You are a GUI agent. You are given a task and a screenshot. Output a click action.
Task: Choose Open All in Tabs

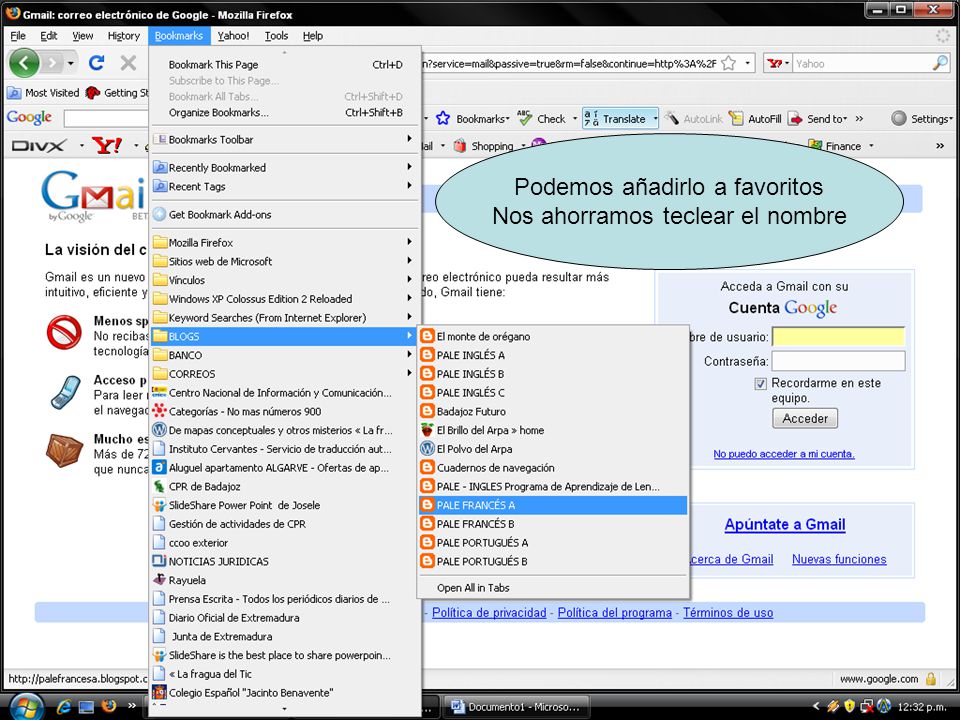pyautogui.click(x=553, y=588)
